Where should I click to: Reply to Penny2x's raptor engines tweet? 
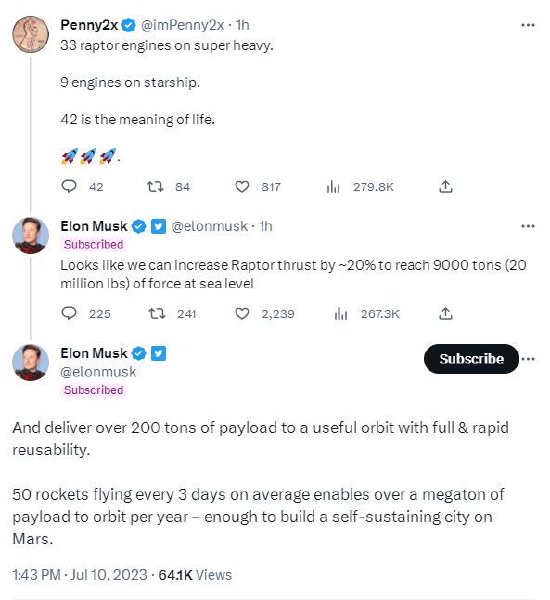point(69,186)
